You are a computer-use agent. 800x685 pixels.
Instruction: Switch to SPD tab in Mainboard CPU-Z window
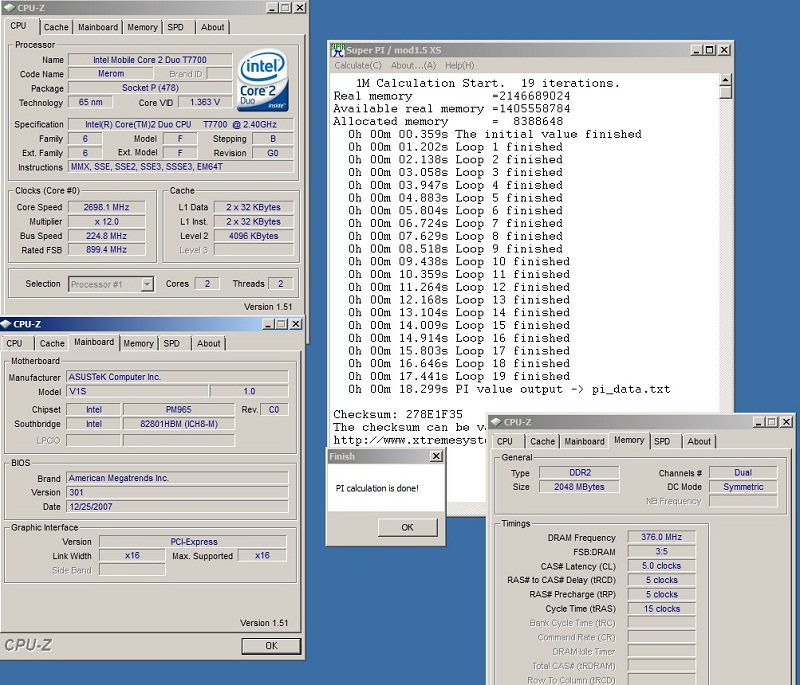tap(171, 343)
